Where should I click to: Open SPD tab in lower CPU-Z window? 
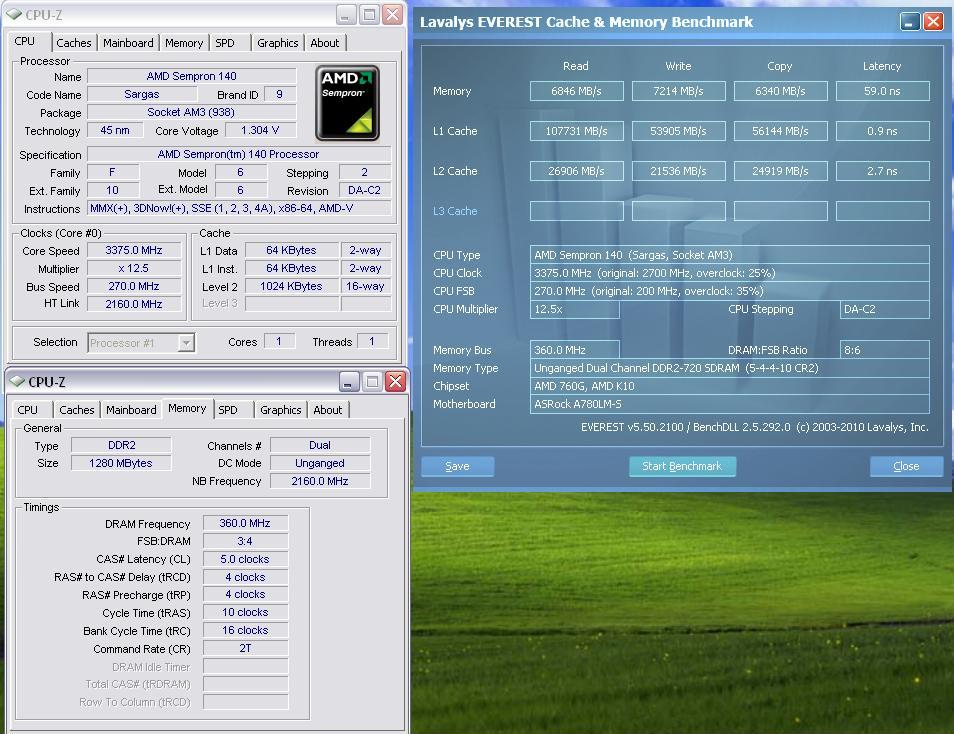[x=228, y=410]
